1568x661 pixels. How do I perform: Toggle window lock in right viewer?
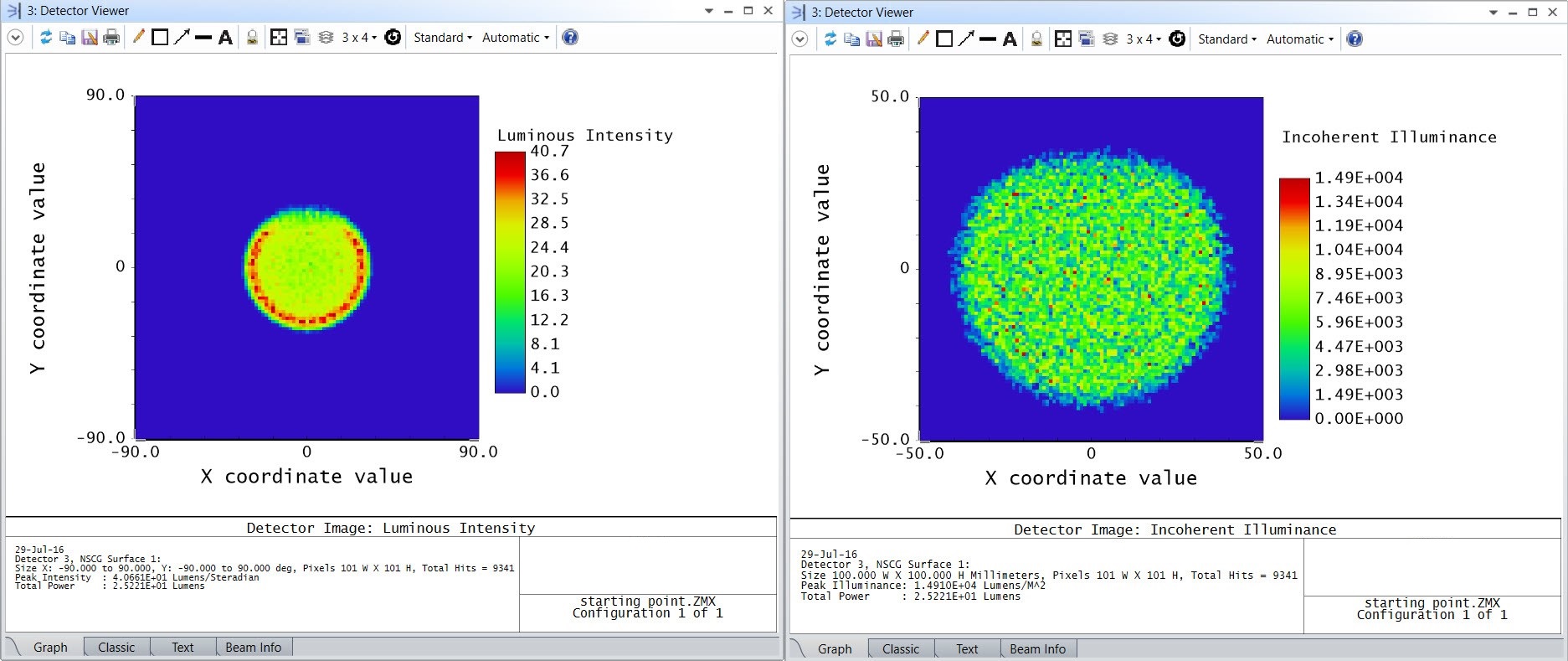click(x=1036, y=39)
